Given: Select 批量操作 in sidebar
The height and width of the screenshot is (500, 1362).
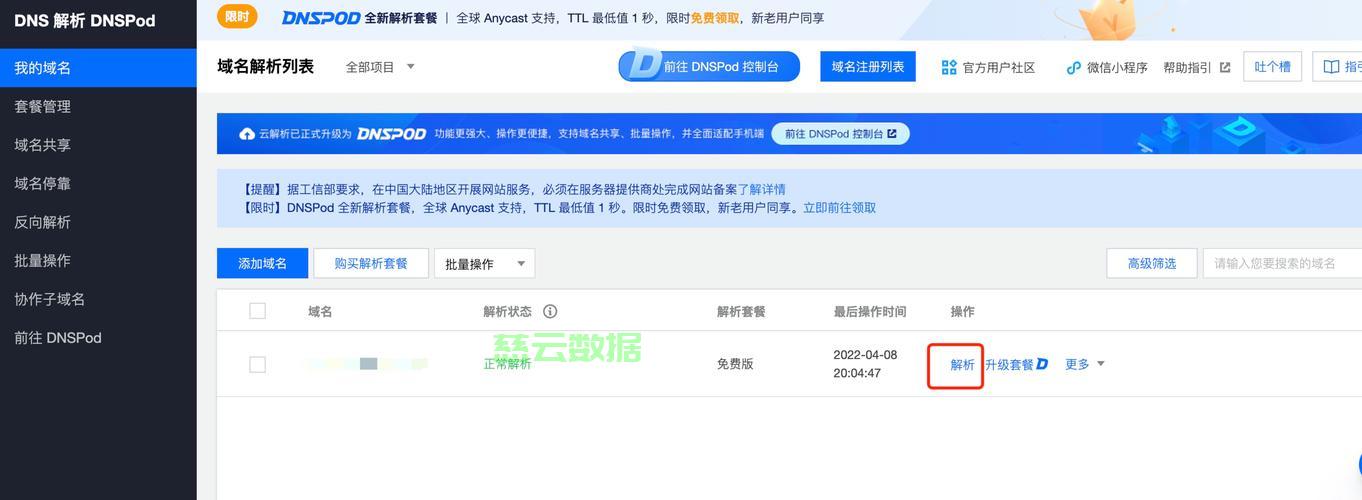Looking at the screenshot, I should point(98,260).
